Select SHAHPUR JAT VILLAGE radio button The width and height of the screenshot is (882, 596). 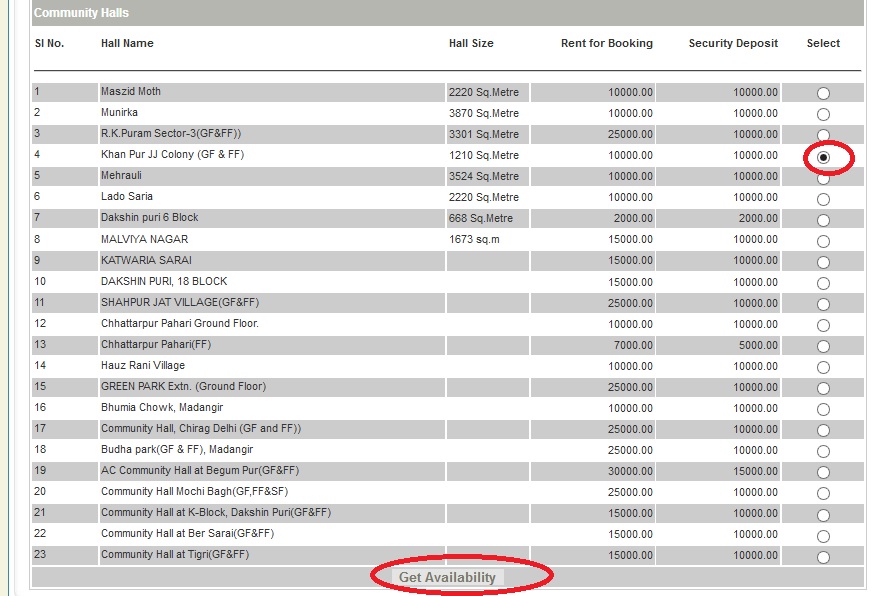(823, 304)
